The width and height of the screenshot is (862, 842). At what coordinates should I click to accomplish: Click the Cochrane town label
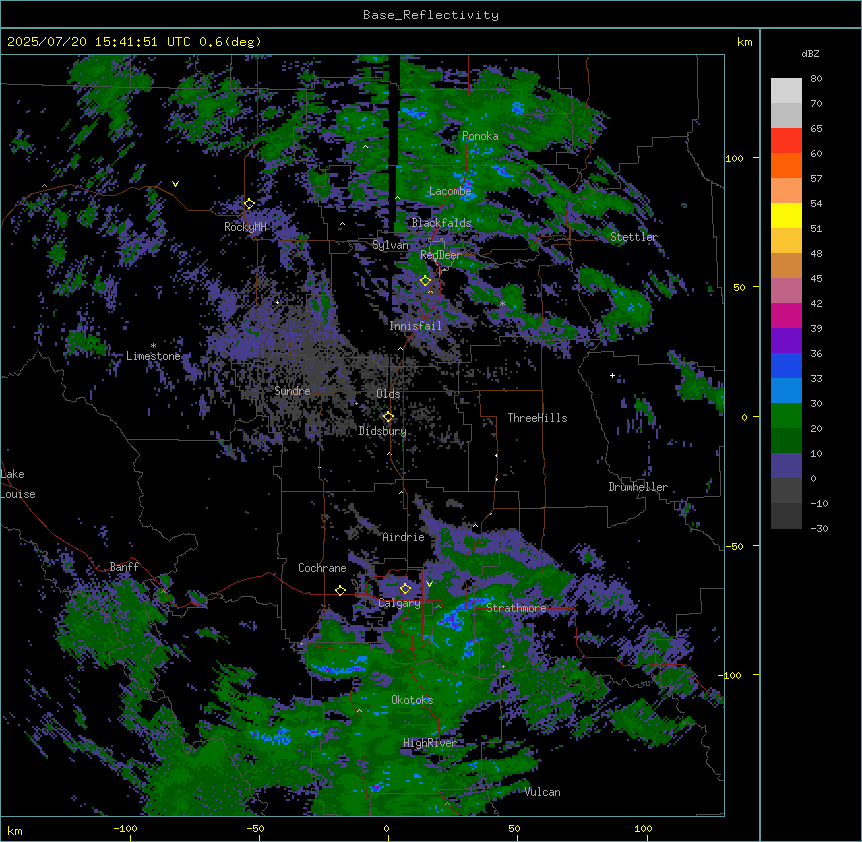click(x=322, y=568)
